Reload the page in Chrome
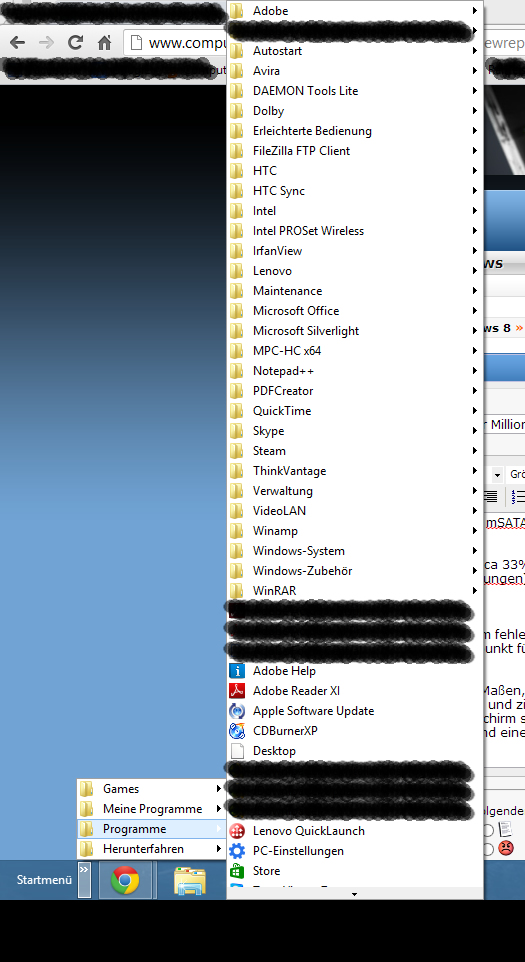Screen dimensions: 525x962 click(75, 42)
